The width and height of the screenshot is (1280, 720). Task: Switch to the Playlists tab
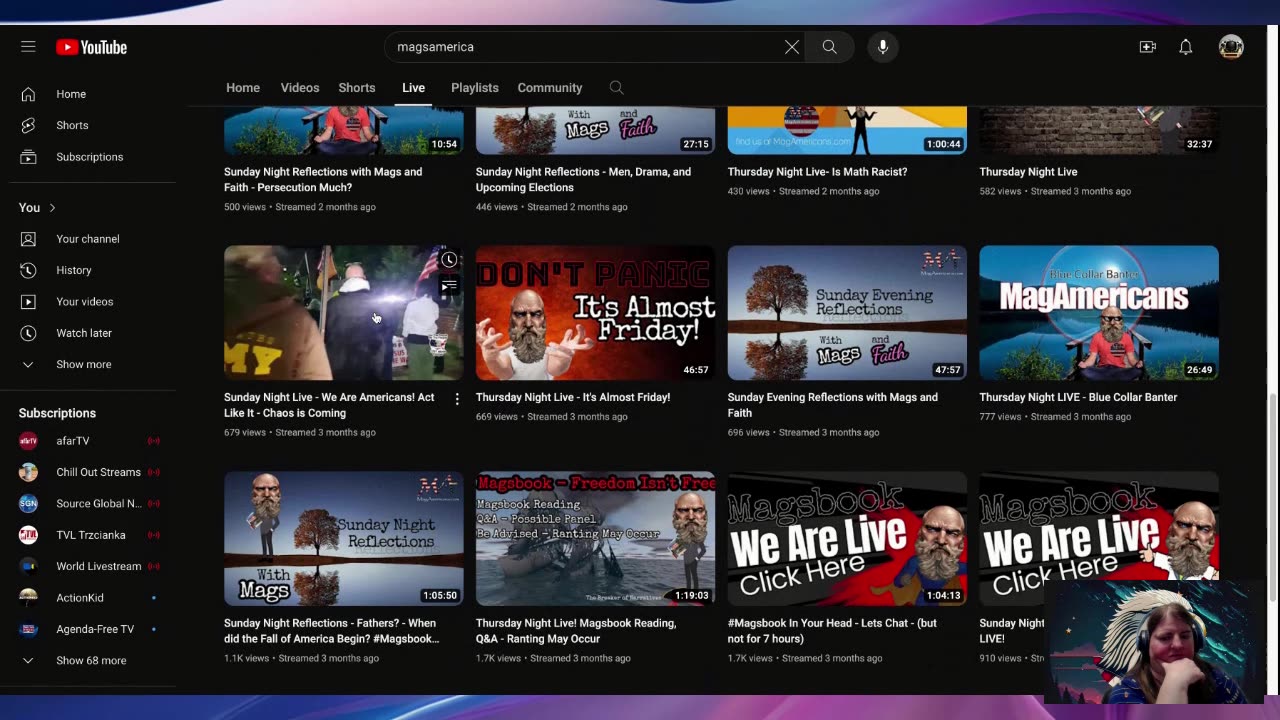475,88
